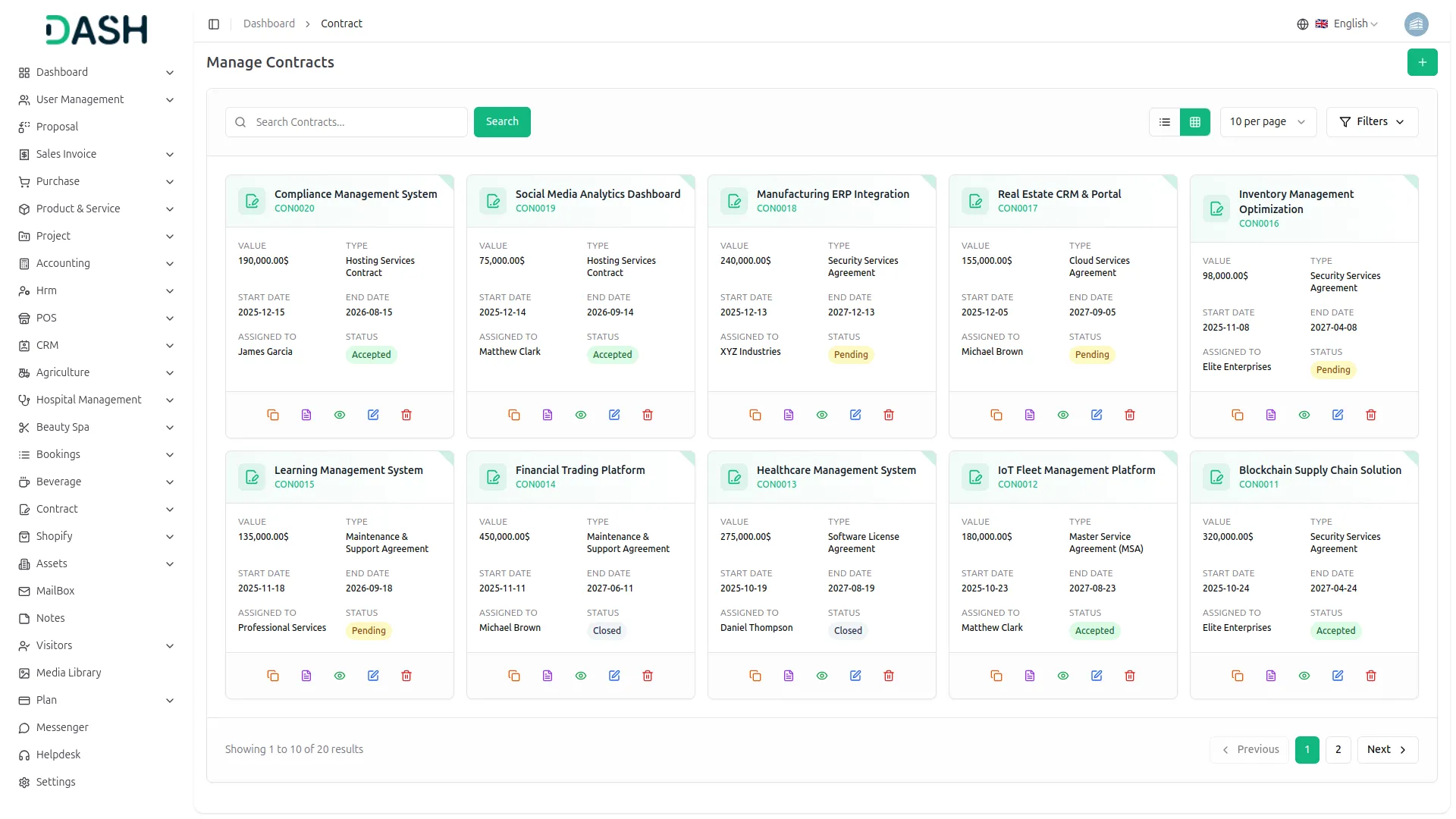View the Inventory Management Optimization contract via eye icon
The height and width of the screenshot is (819, 1456).
coord(1304,415)
